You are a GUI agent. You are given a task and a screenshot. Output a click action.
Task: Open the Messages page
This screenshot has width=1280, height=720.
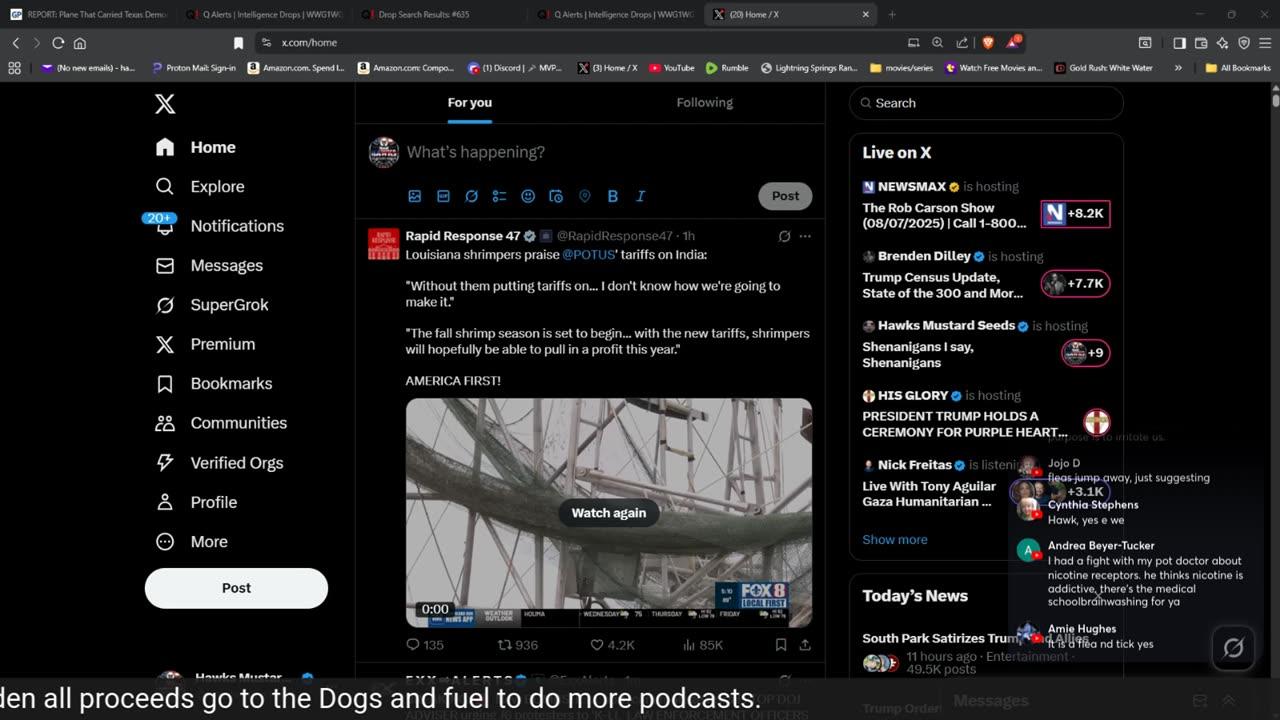coord(209,265)
